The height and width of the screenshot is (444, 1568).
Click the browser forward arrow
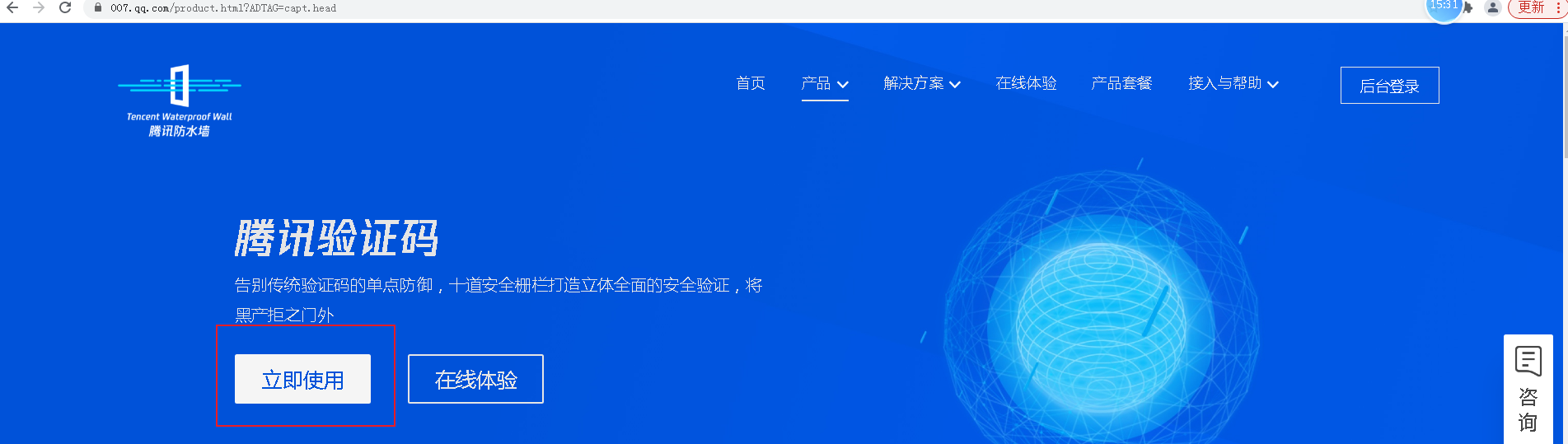click(39, 7)
